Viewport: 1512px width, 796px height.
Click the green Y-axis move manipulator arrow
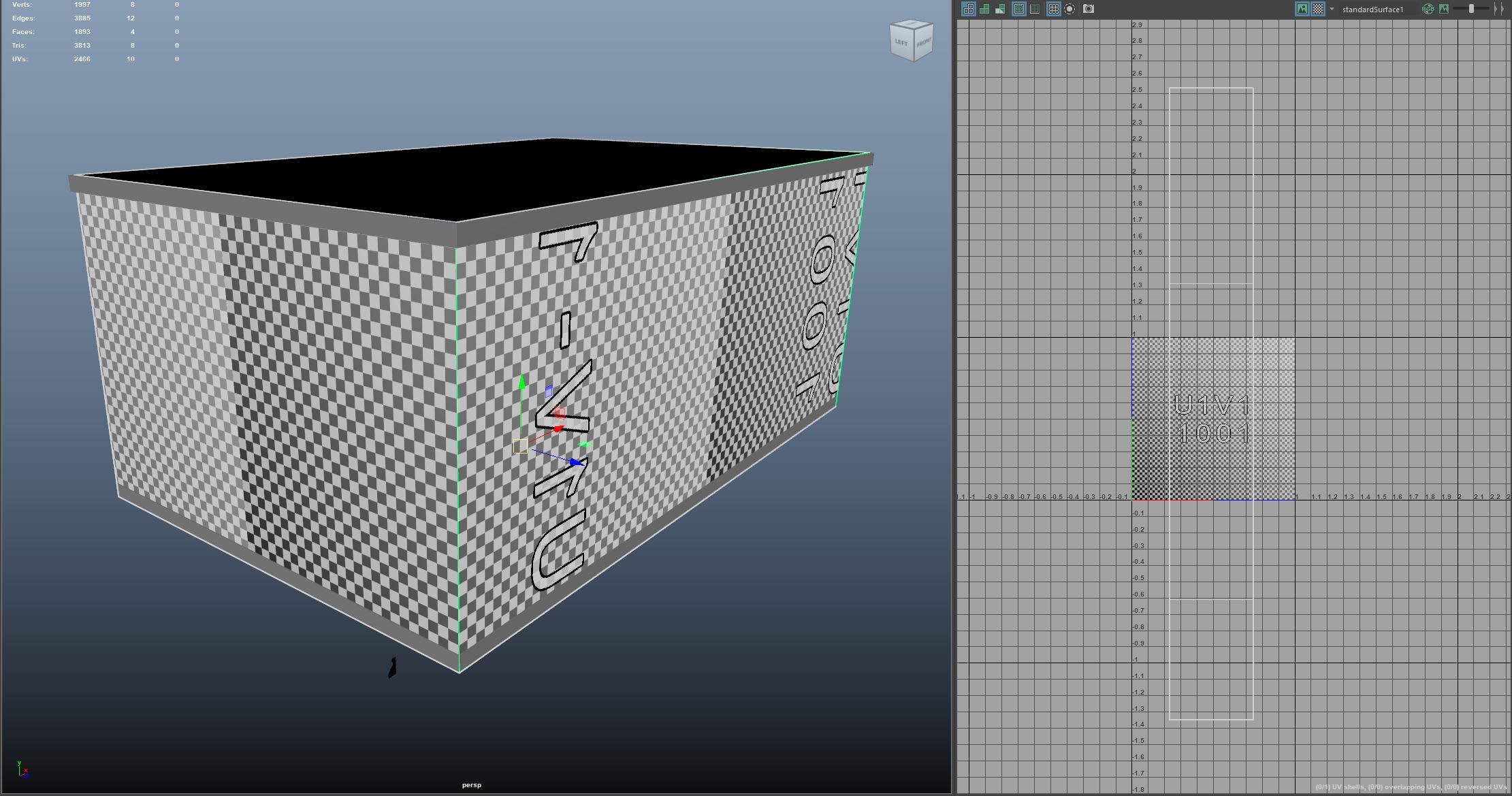pyautogui.click(x=521, y=381)
